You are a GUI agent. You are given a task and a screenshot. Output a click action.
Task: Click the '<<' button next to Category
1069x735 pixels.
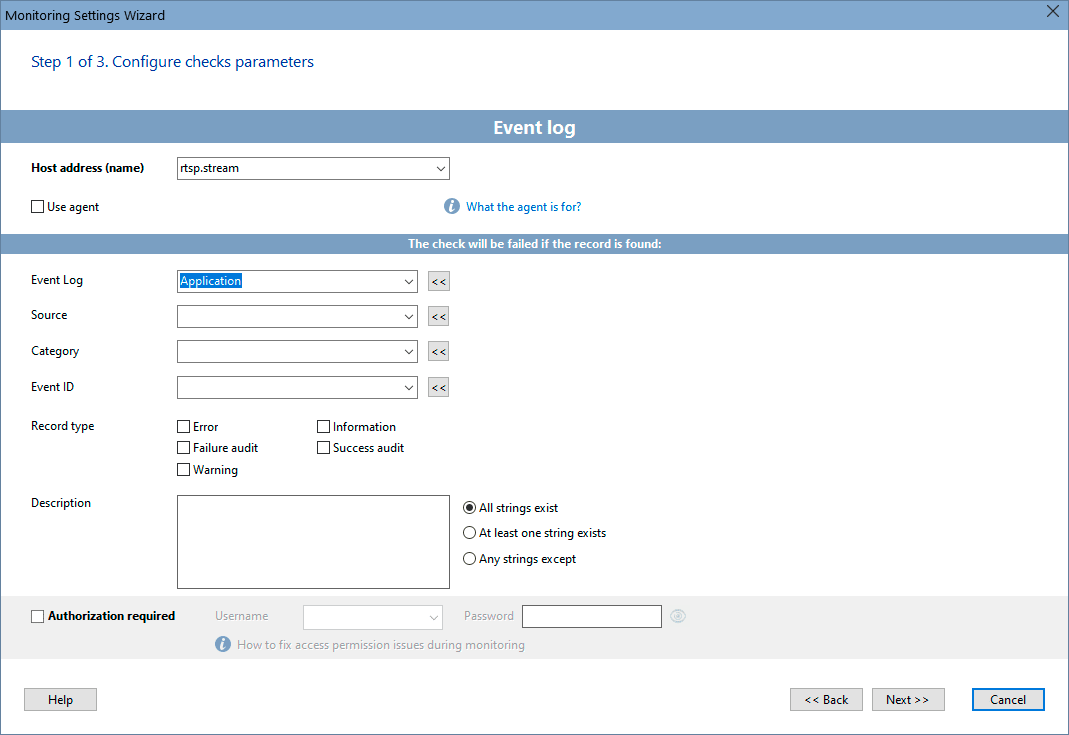tap(438, 352)
